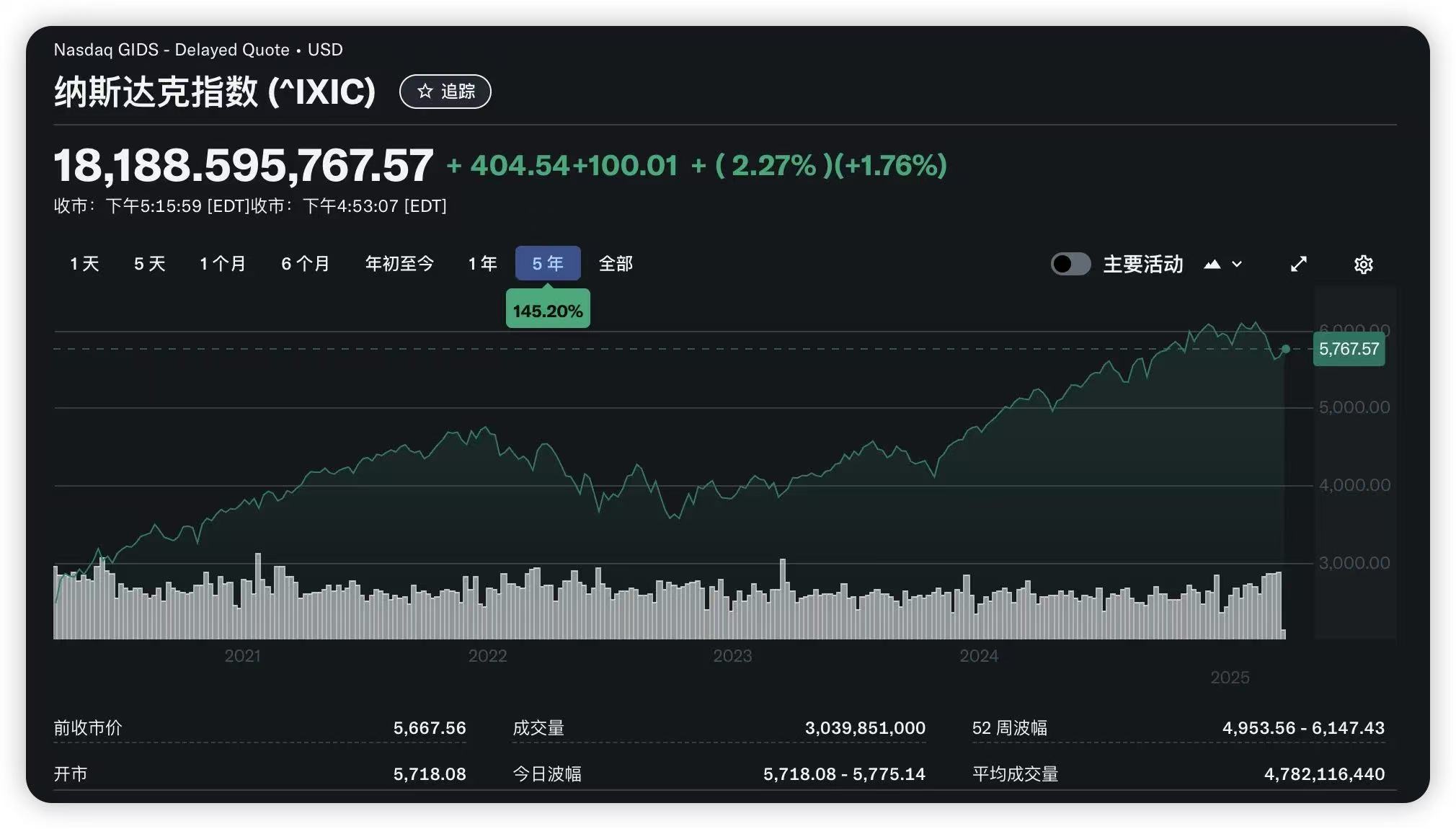Click the current price dot on chart line
Image resolution: width=1456 pixels, height=829 pixels.
pyautogui.click(x=1285, y=349)
